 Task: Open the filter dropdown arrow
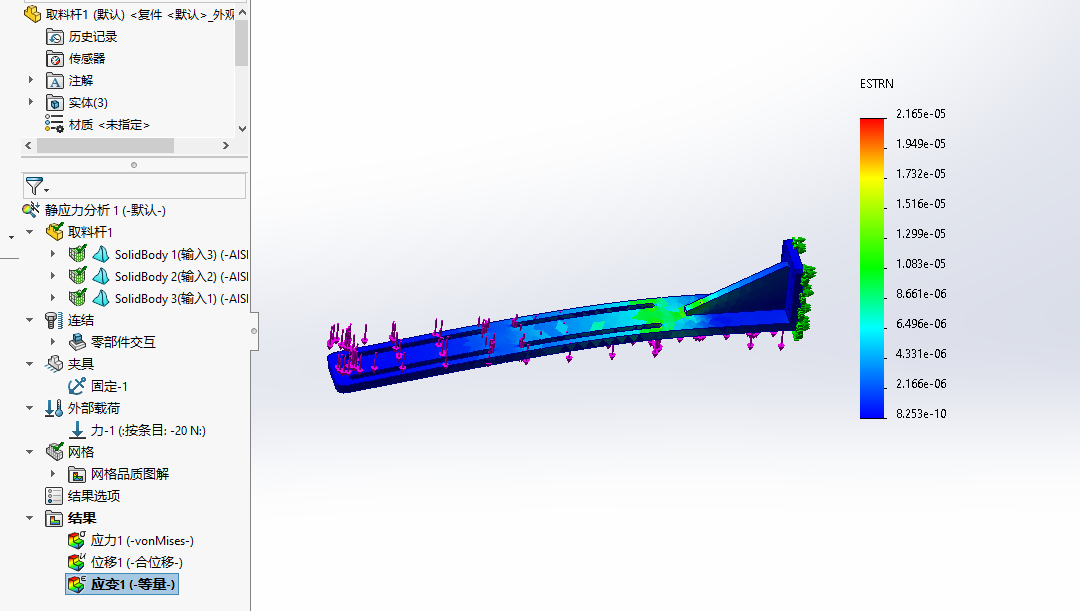(x=46, y=190)
